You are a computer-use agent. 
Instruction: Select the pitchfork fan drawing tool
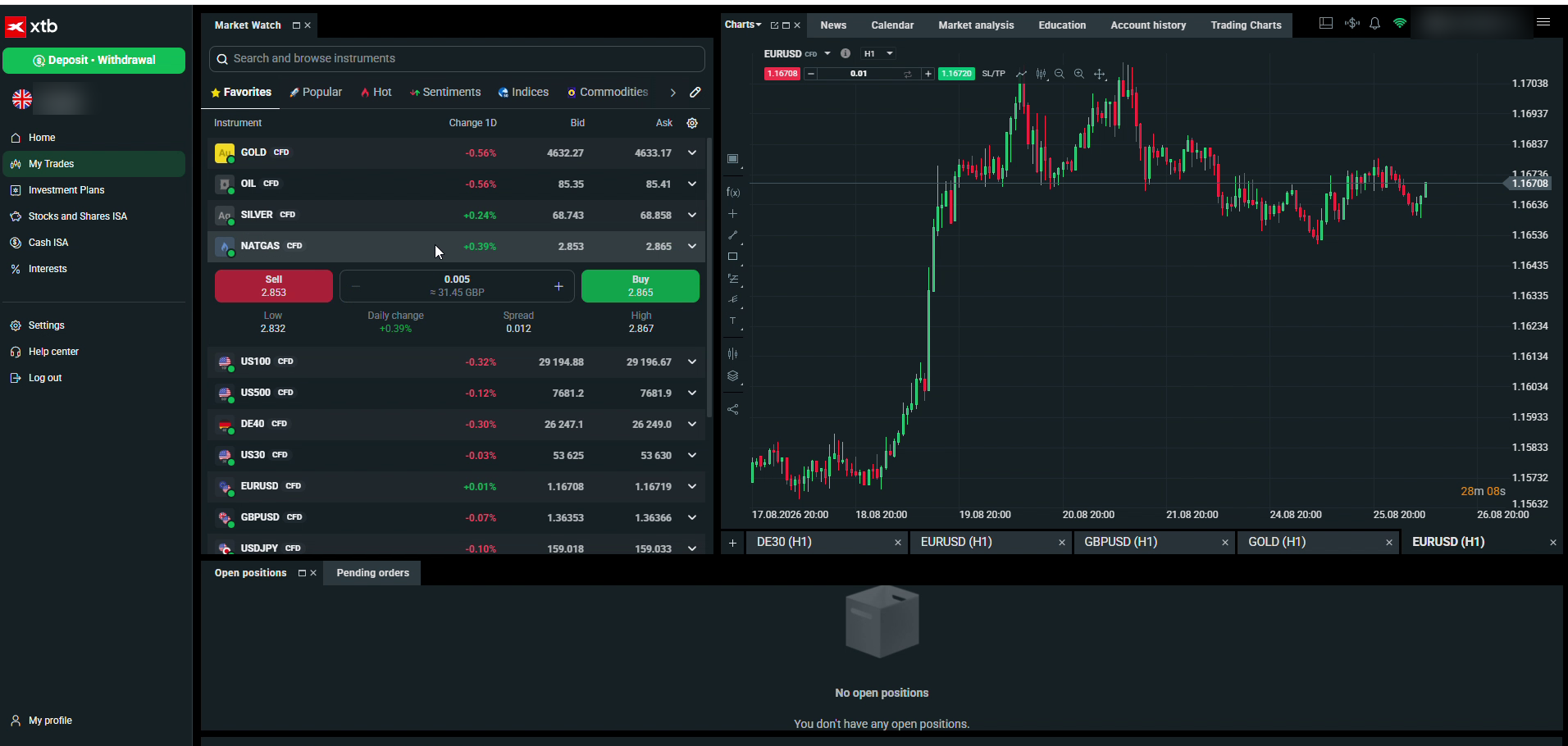(733, 300)
